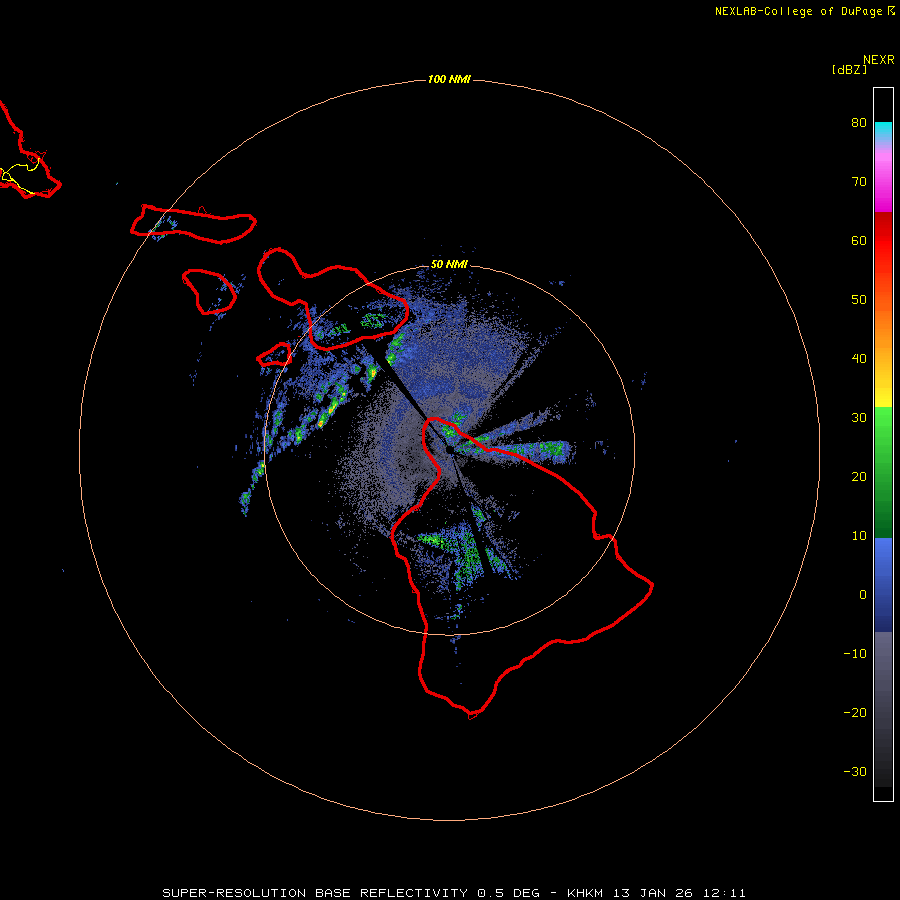The height and width of the screenshot is (900, 900).
Task: Click the 60 value on the dBZ scale
Action: coord(859,241)
